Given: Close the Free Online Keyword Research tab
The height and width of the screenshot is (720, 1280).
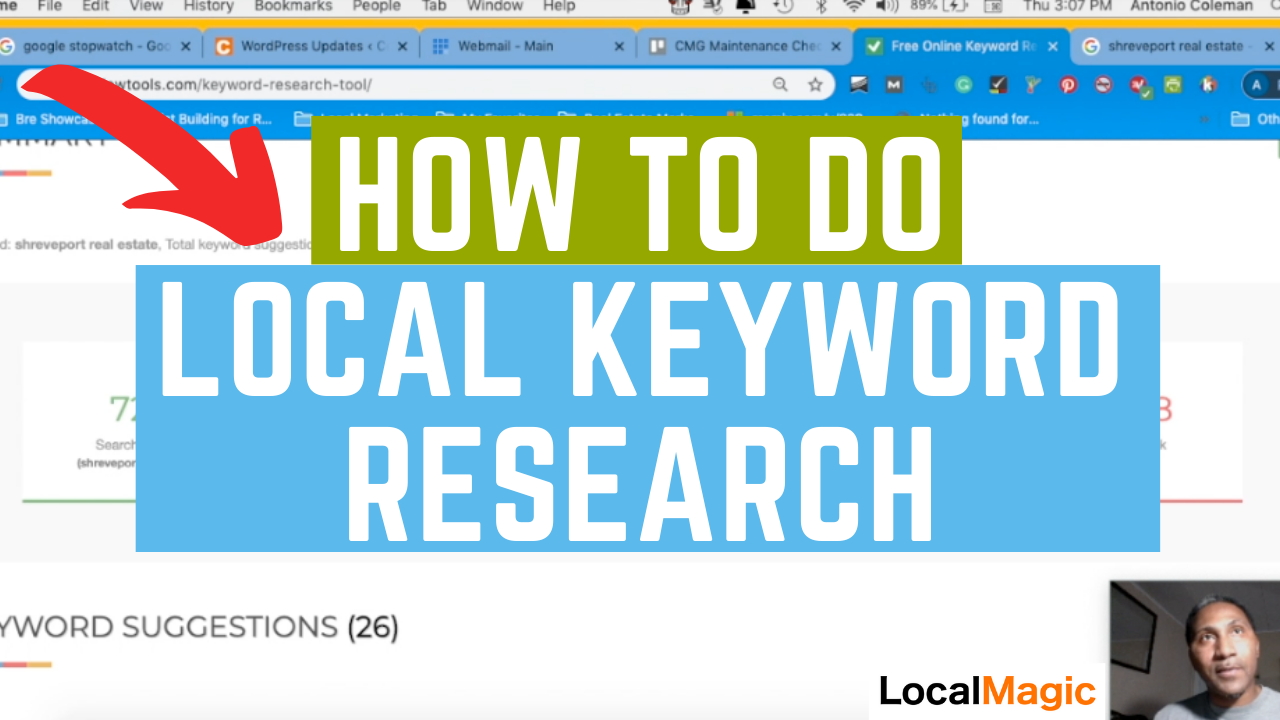Looking at the screenshot, I should click(x=1051, y=46).
